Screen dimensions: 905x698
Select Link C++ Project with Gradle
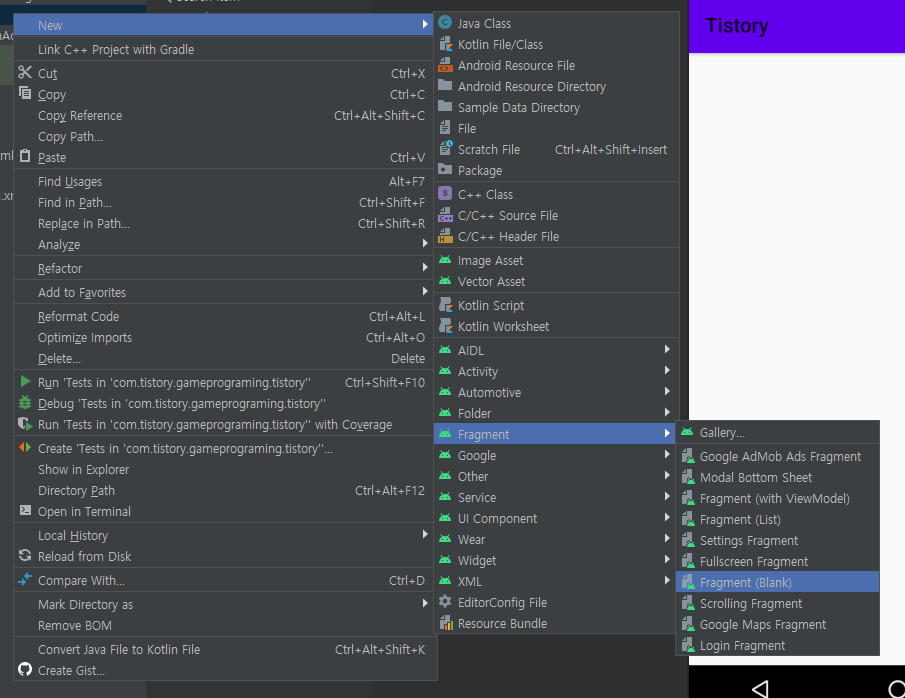pyautogui.click(x=224, y=50)
